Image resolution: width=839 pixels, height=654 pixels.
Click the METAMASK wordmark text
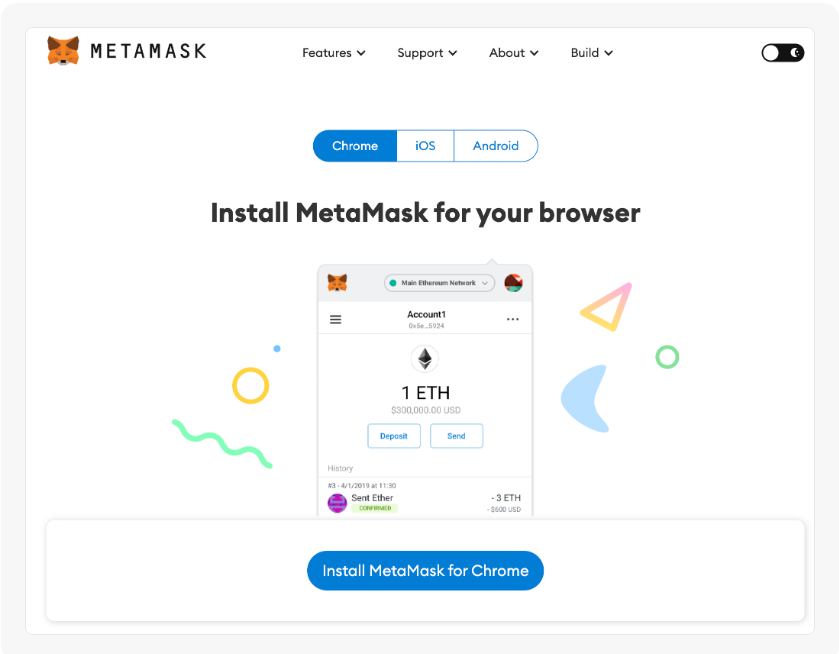148,51
